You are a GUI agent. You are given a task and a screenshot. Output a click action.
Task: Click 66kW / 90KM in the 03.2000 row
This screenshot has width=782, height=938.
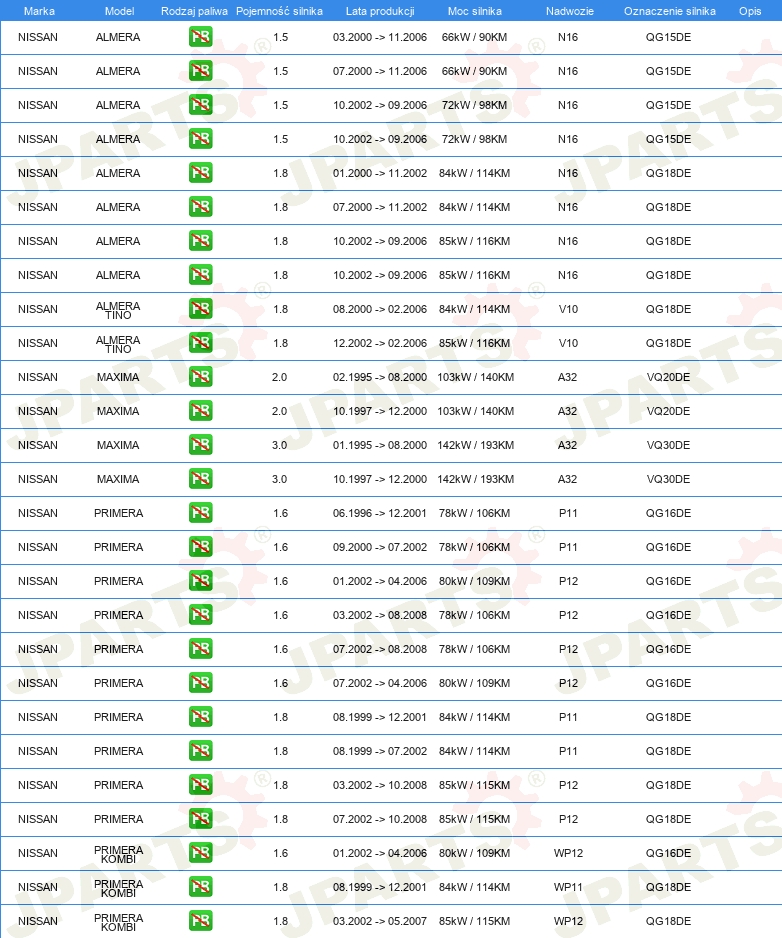[474, 37]
